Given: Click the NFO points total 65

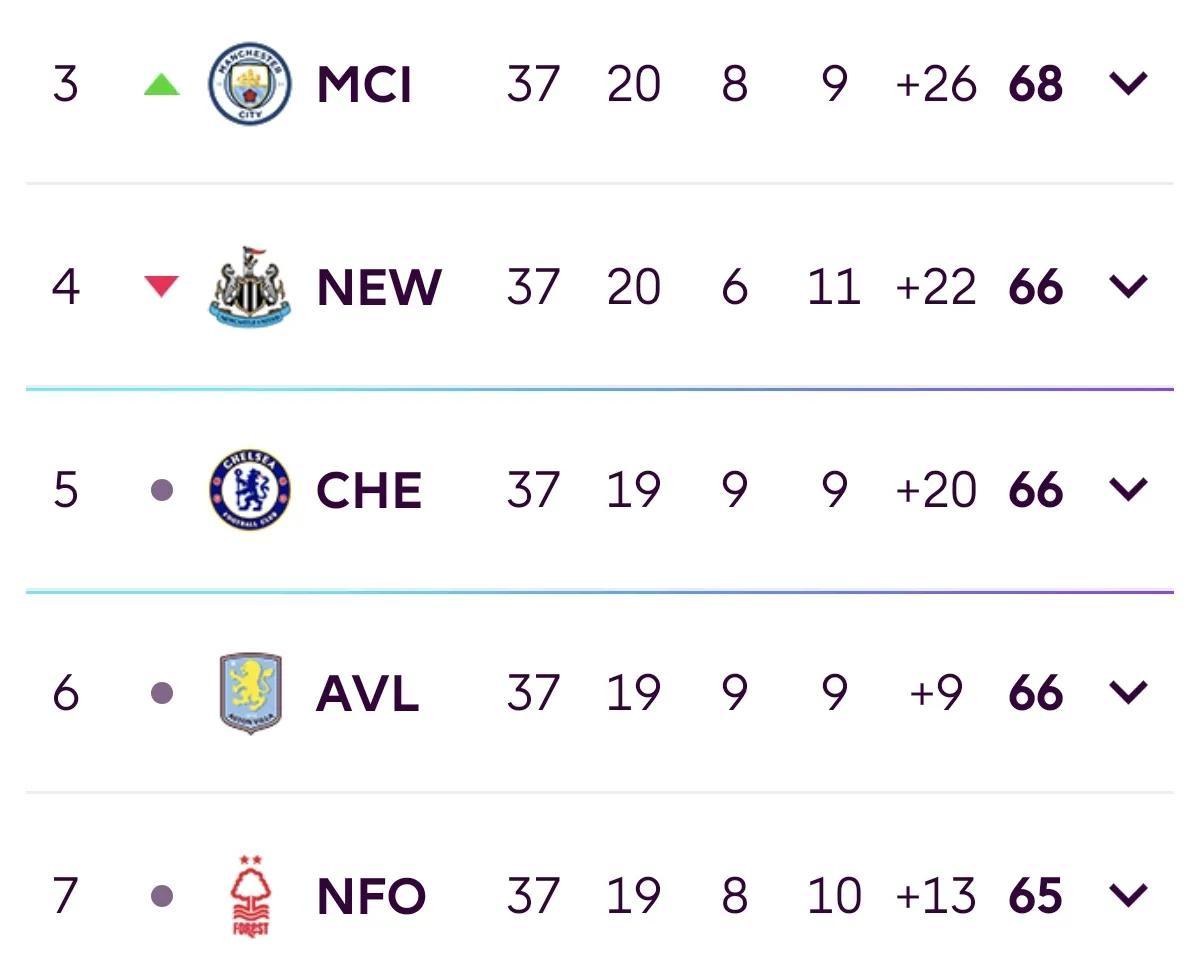Looking at the screenshot, I should pos(1035,896).
